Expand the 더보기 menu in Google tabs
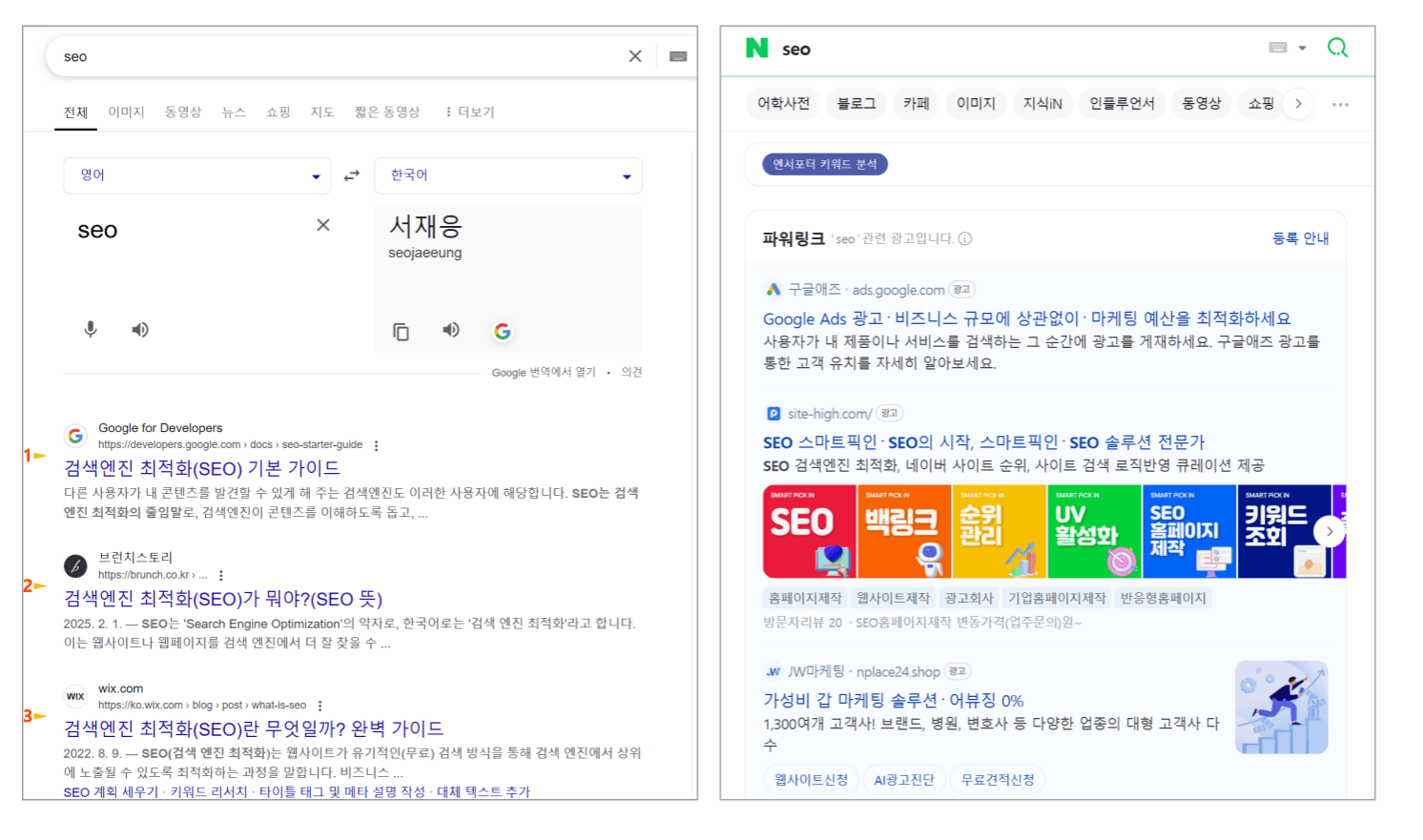Image resolution: width=1423 pixels, height=840 pixels. coord(470,113)
